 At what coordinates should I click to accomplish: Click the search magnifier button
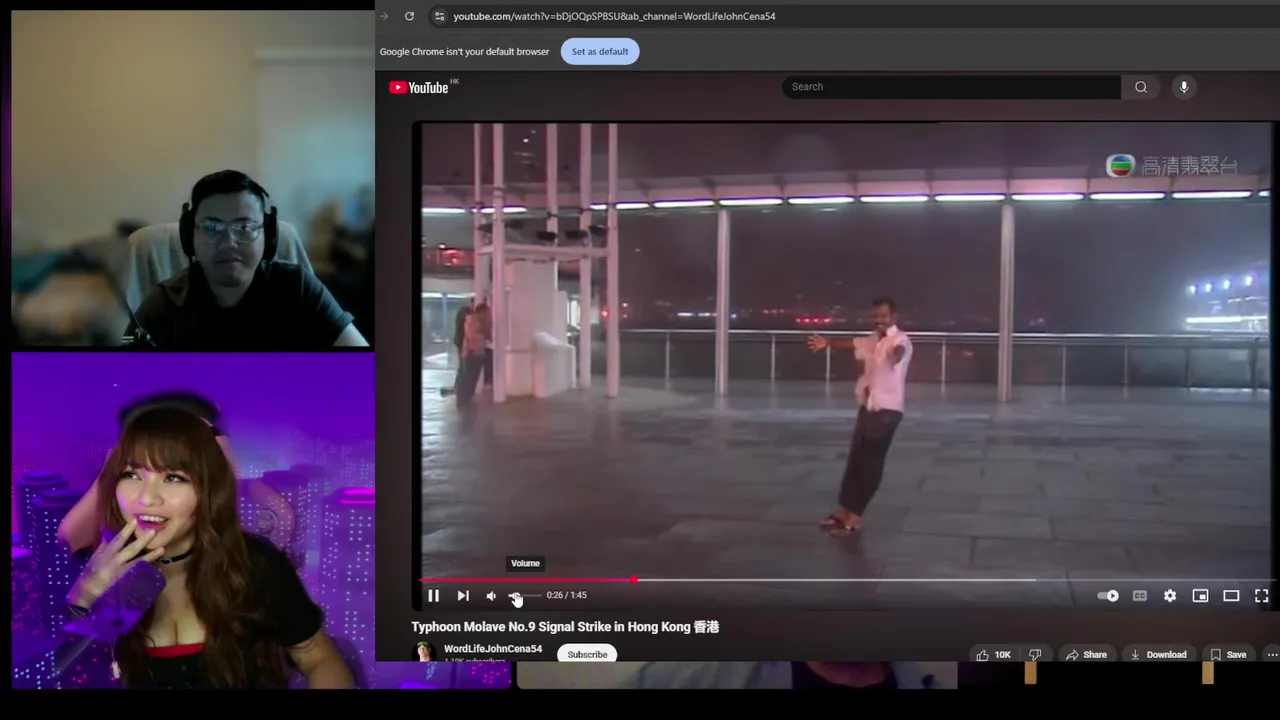tap(1141, 87)
